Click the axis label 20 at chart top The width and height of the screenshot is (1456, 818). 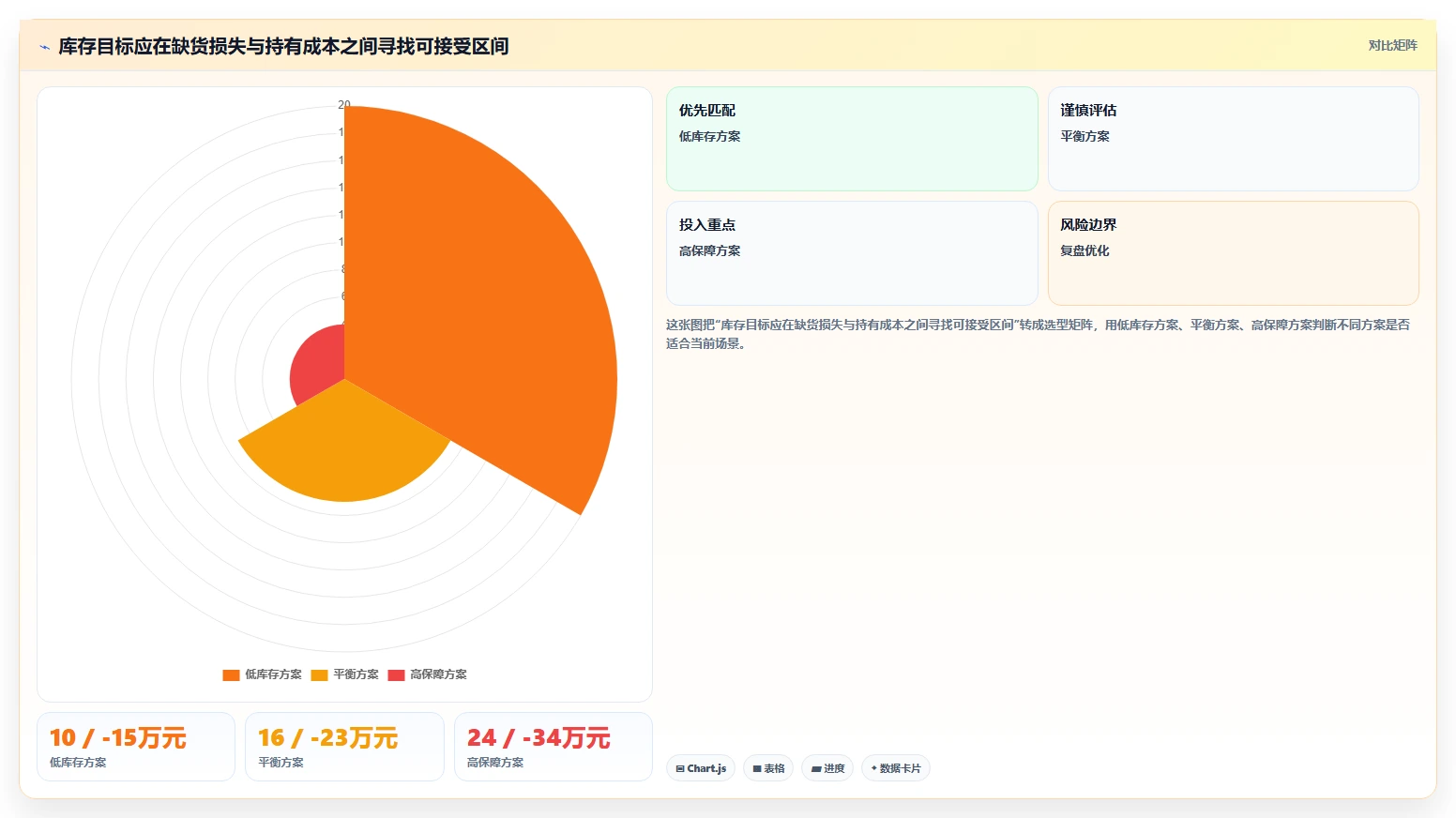(x=344, y=104)
